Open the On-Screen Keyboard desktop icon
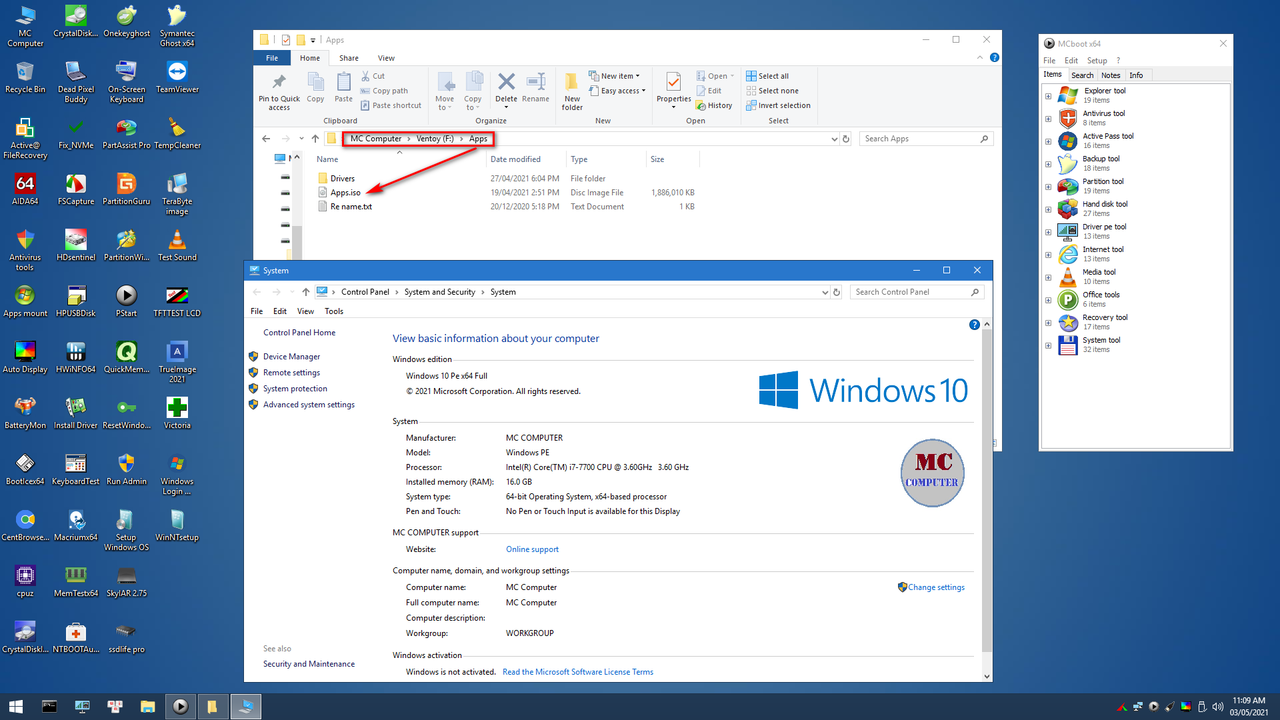1280x720 pixels. click(x=126, y=81)
